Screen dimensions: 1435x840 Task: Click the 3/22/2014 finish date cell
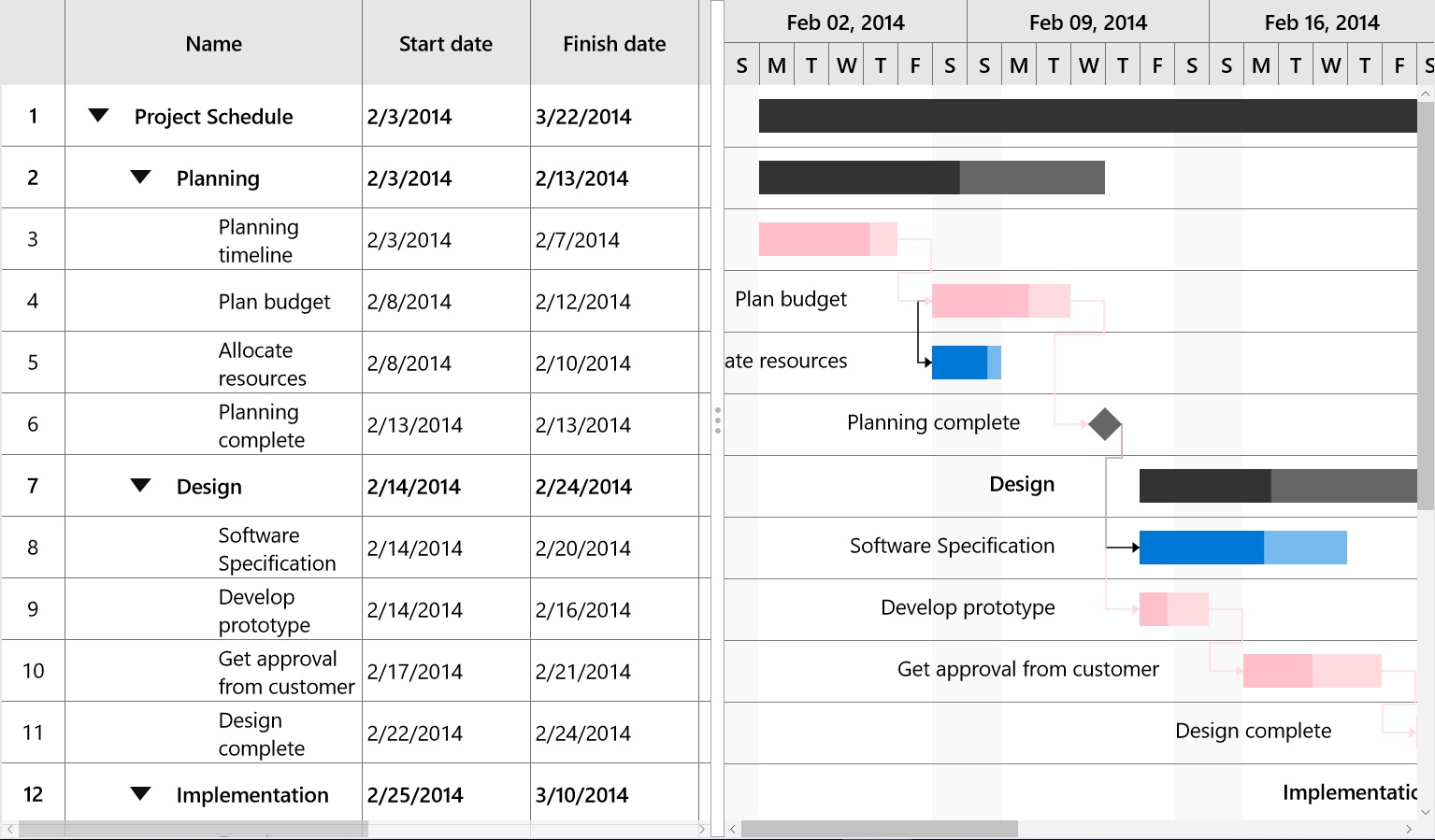click(x=614, y=116)
